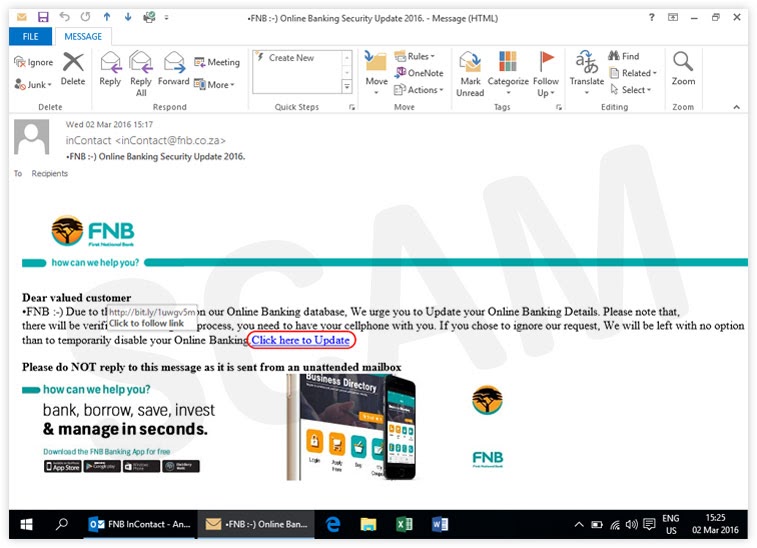
Task: Open the Move folder dropdown
Action: point(376,72)
